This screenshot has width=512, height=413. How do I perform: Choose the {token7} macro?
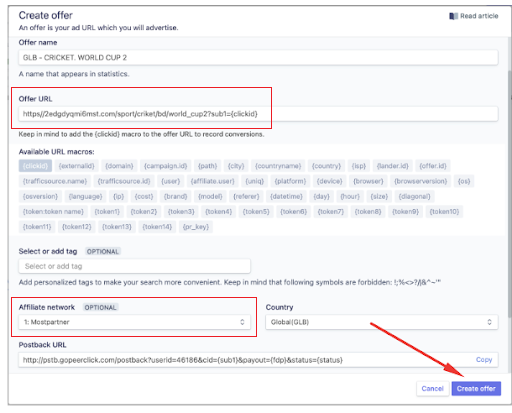(331, 212)
